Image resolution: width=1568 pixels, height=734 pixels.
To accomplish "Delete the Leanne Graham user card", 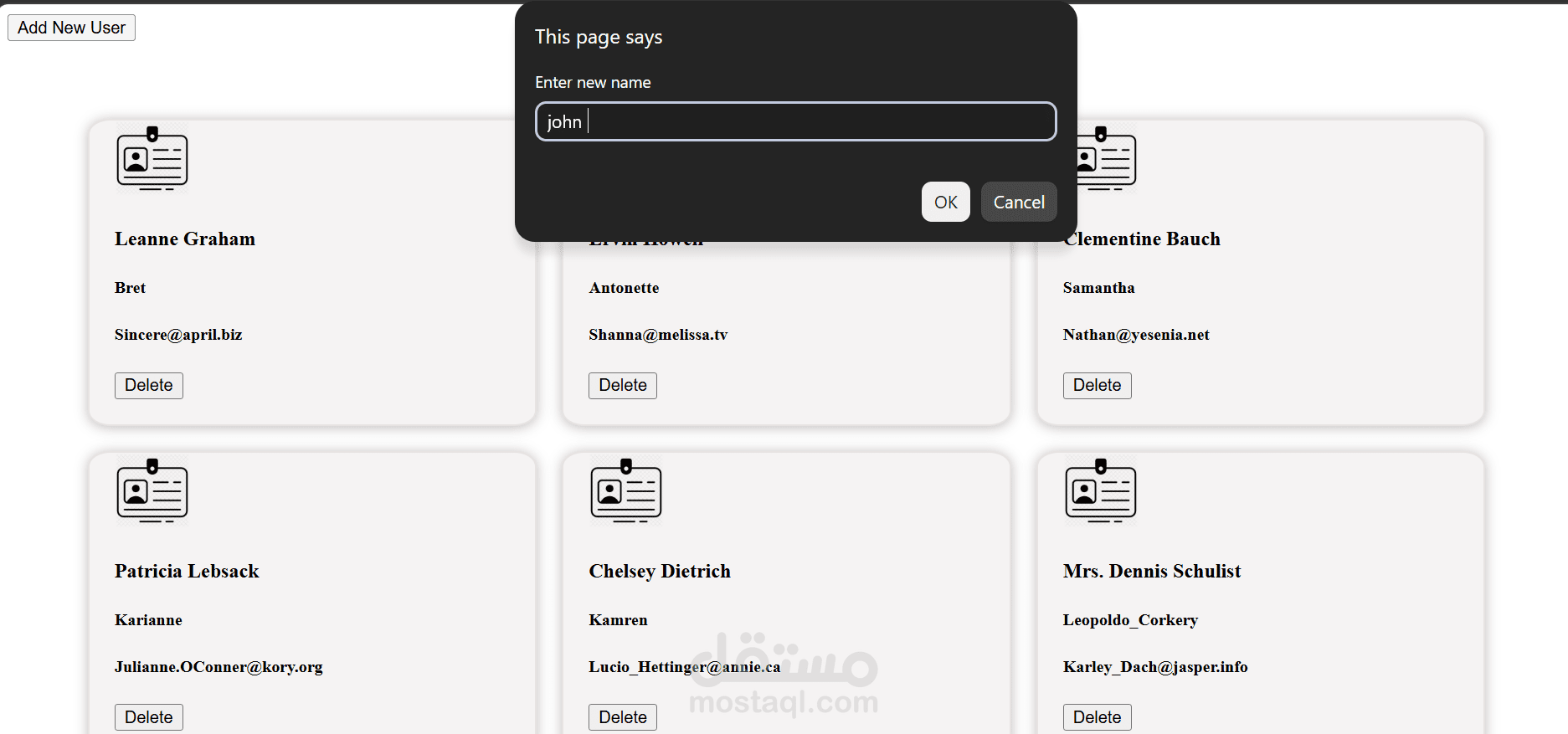I will click(x=149, y=385).
